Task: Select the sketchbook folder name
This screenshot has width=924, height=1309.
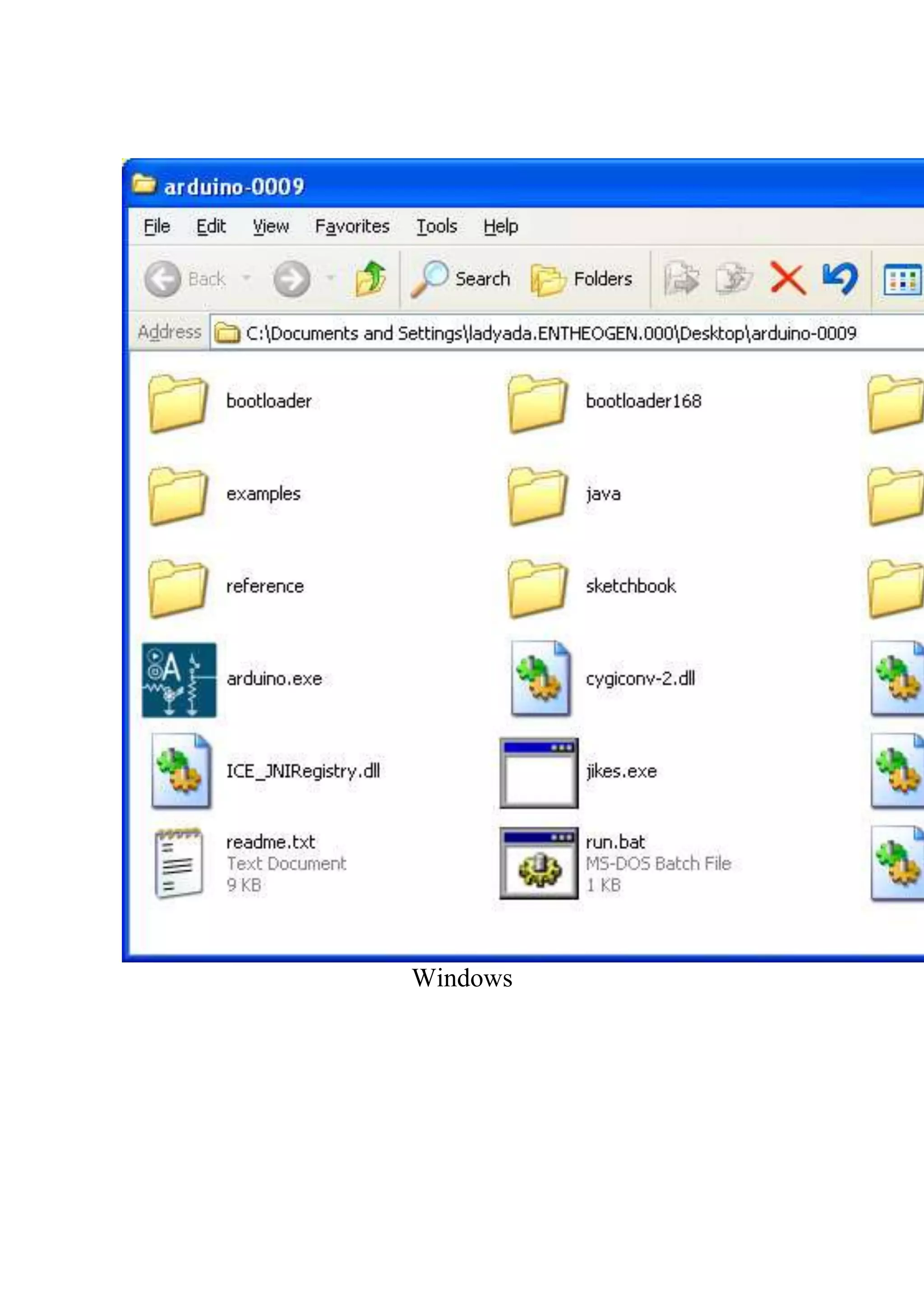Action: [630, 586]
